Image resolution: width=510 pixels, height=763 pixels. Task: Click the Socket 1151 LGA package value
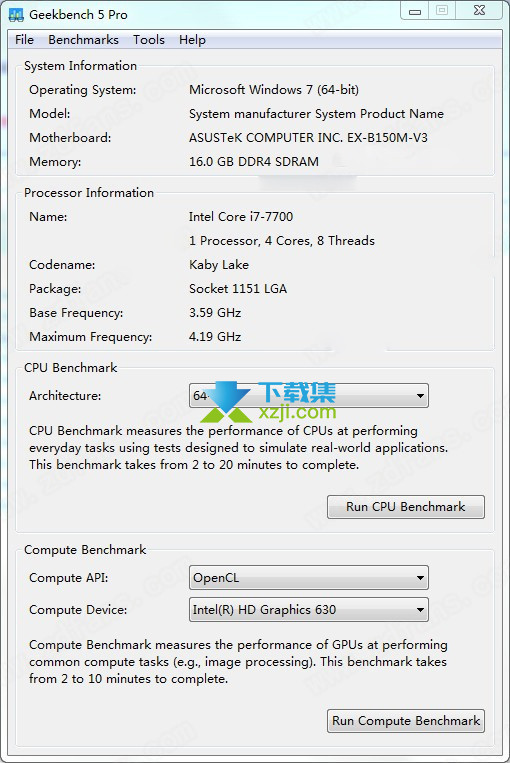click(238, 289)
